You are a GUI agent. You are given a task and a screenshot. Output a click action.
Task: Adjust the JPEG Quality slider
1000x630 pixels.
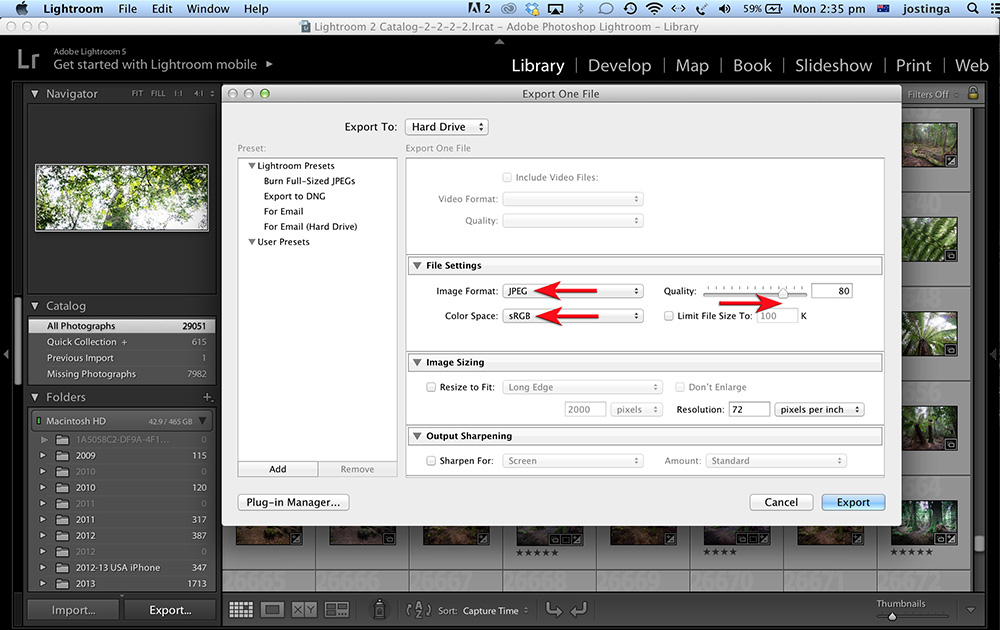point(783,293)
